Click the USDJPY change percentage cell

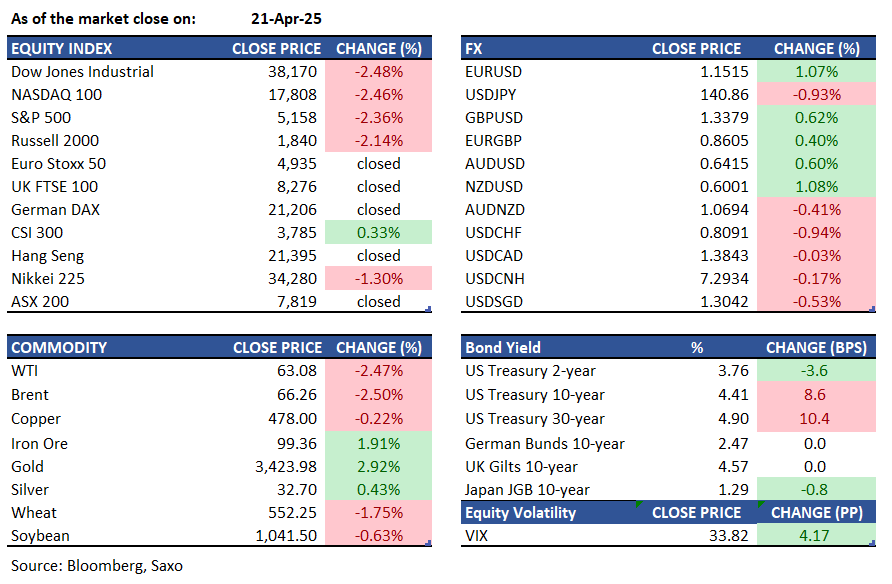(x=816, y=95)
